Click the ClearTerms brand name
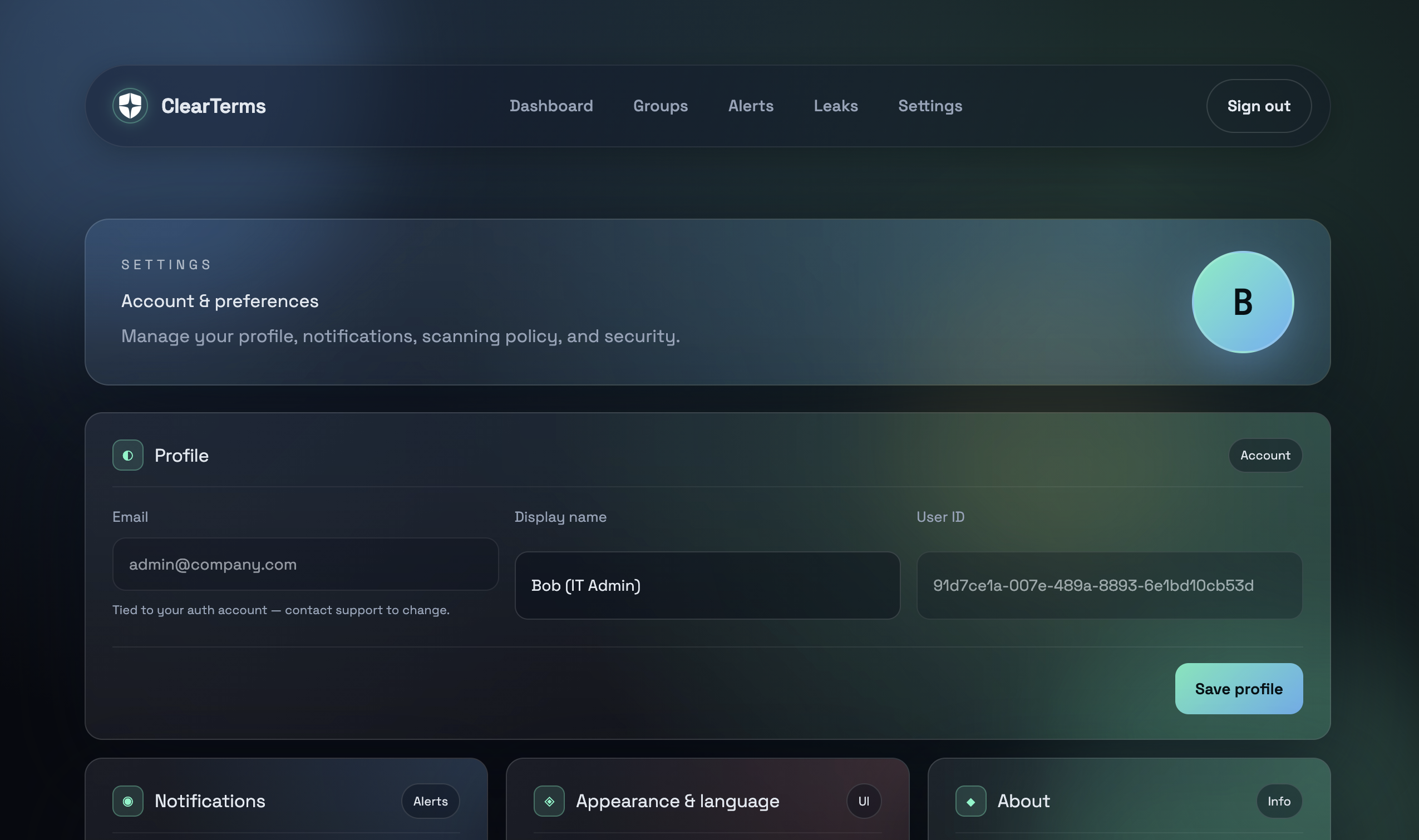The image size is (1419, 840). coord(214,106)
